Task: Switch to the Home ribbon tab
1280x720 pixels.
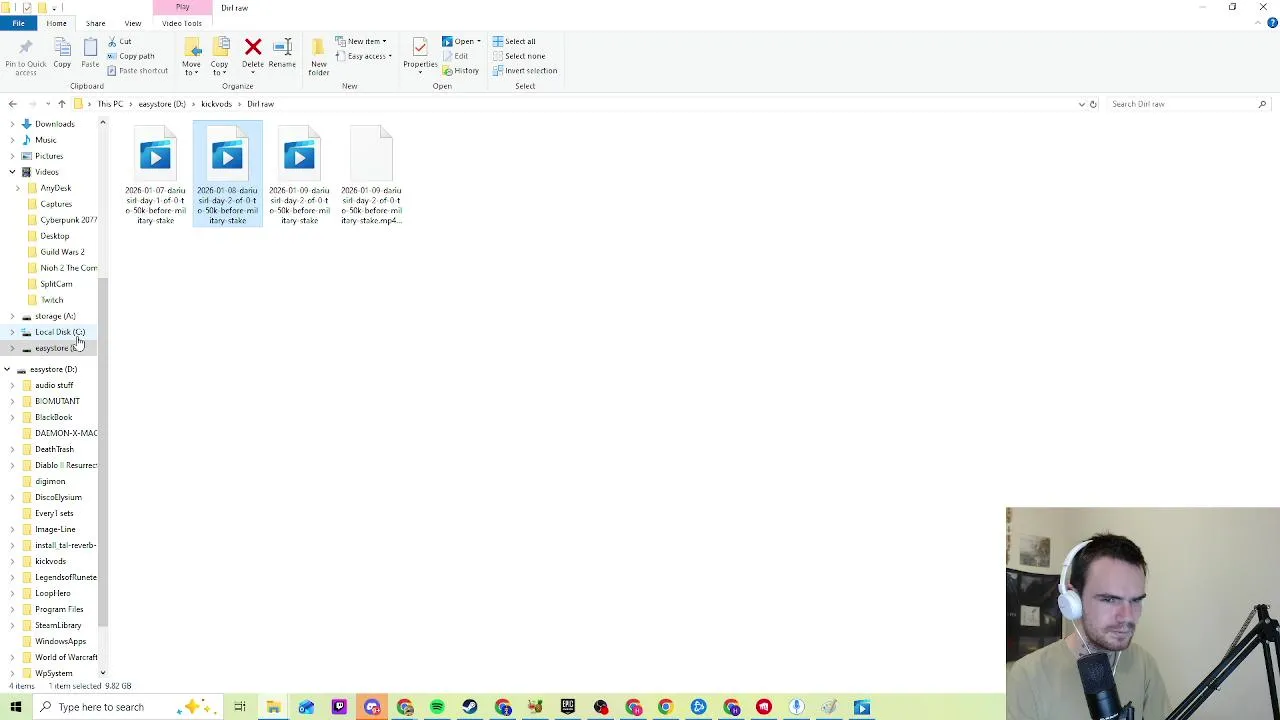Action: [56, 23]
